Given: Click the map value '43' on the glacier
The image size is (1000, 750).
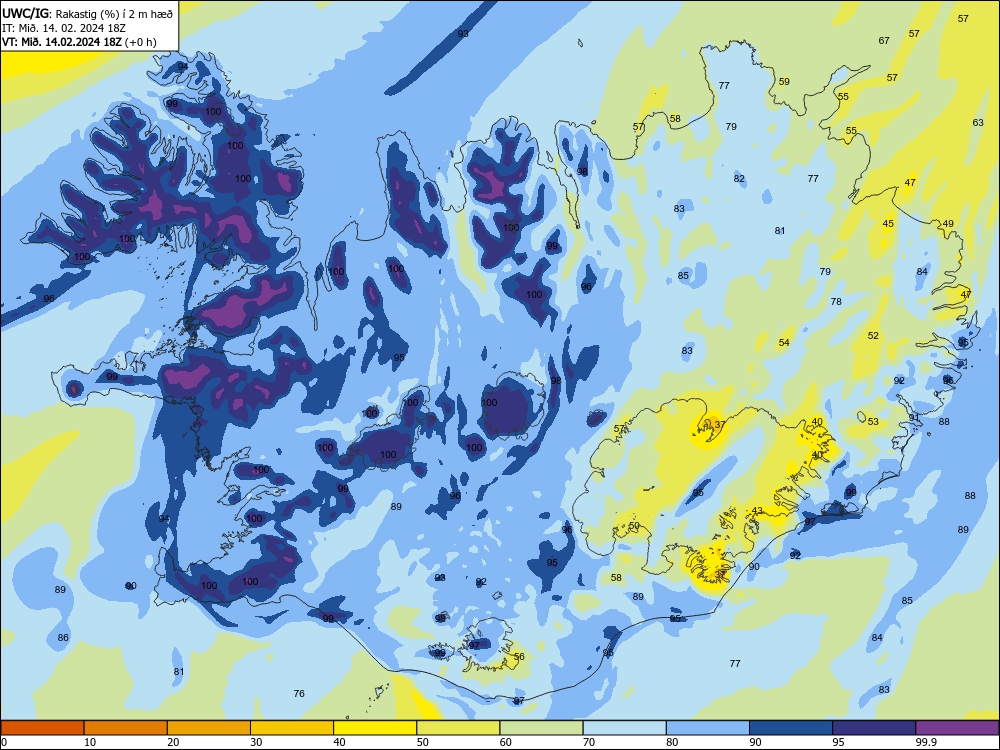Looking at the screenshot, I should coord(758,511).
